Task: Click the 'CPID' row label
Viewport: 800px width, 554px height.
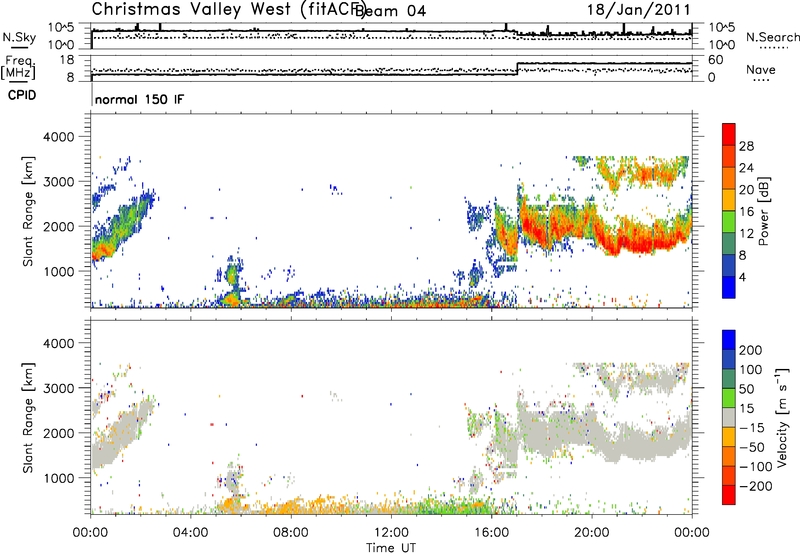Action: pos(22,95)
